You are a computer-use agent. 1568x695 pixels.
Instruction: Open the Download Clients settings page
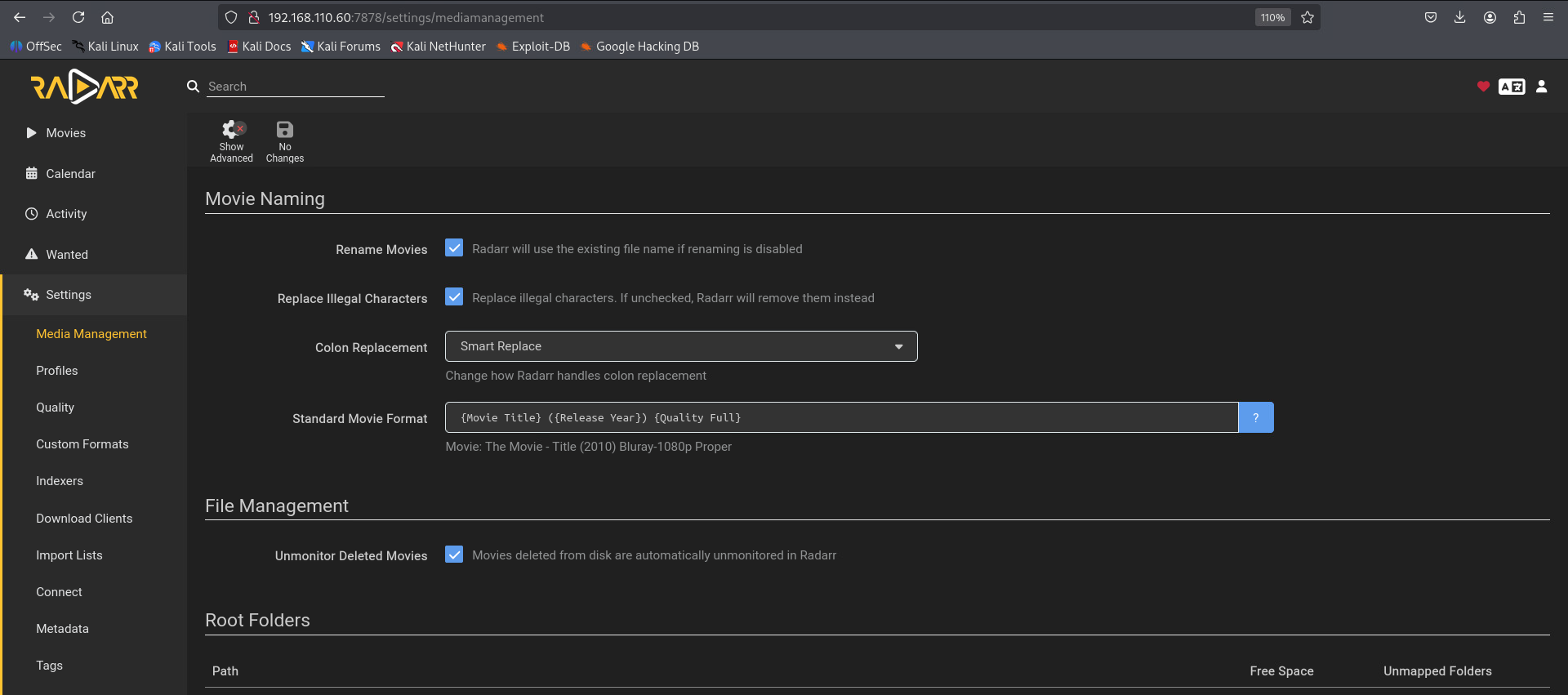click(x=84, y=519)
